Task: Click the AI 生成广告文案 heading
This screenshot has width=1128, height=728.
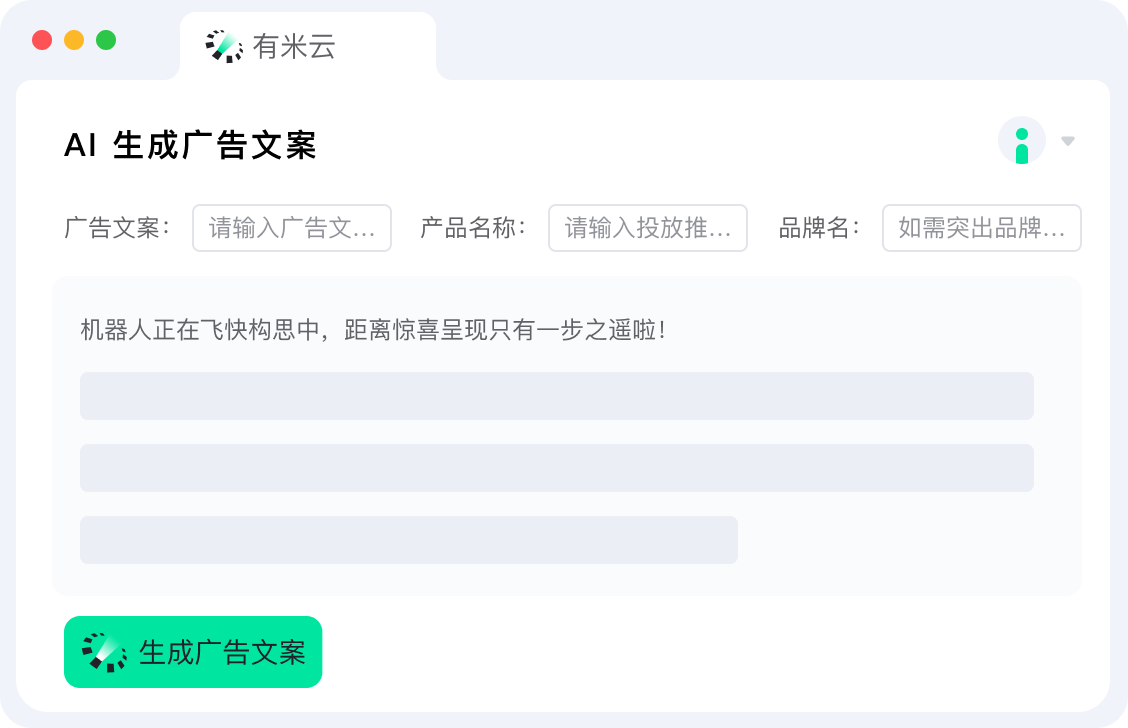Action: (190, 145)
